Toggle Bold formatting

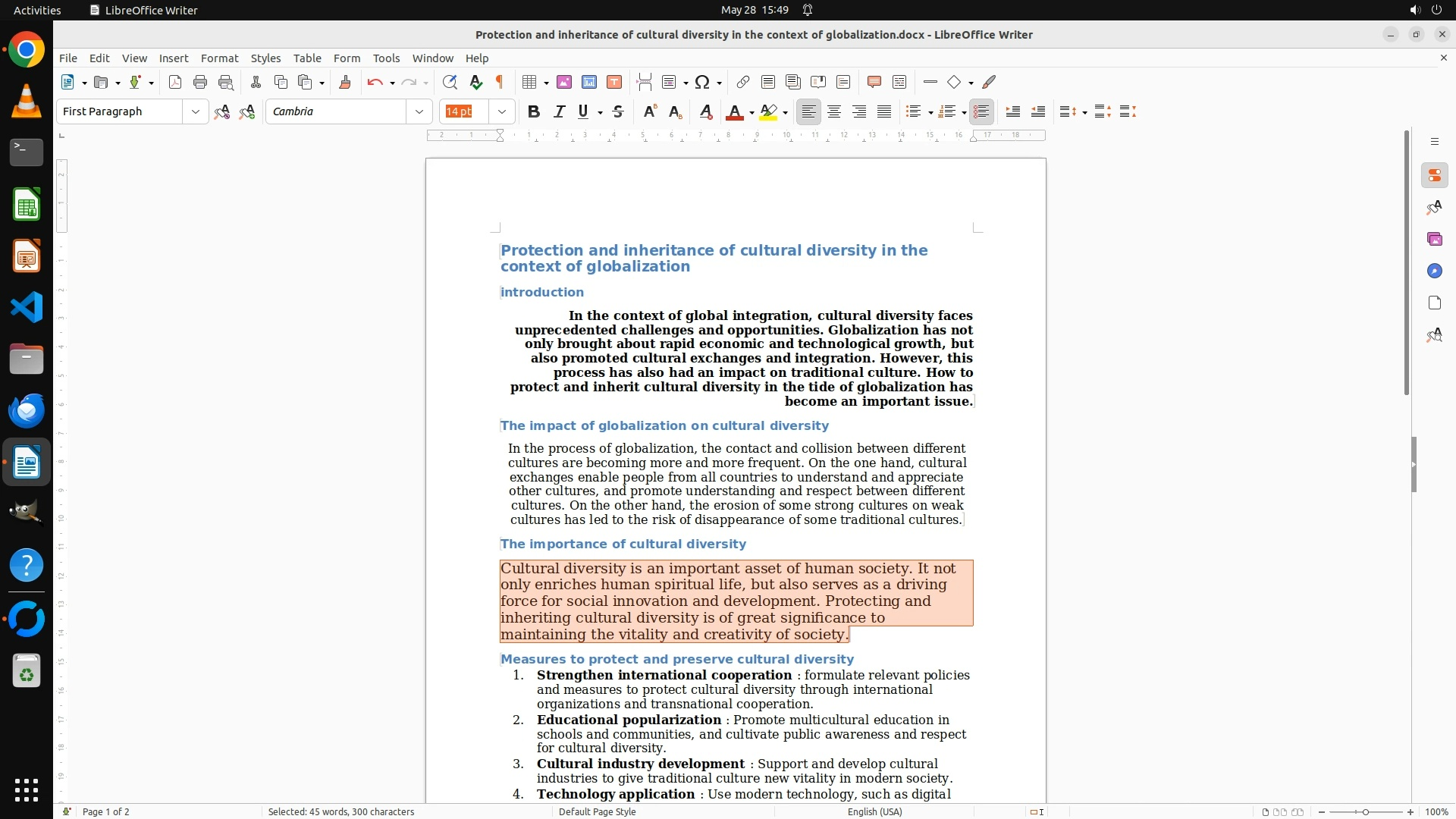click(534, 112)
